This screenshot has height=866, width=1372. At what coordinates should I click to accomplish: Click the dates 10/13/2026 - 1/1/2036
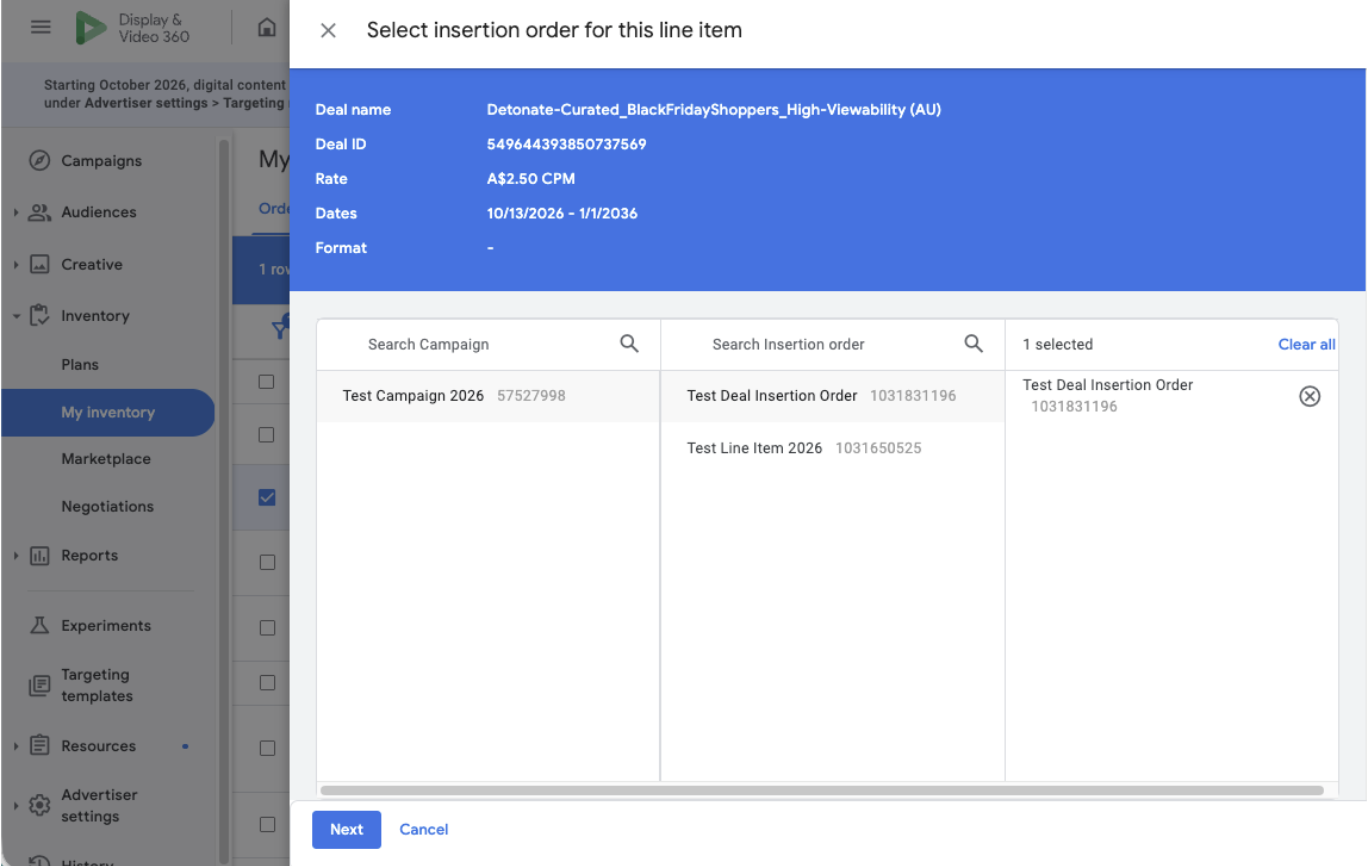coord(562,213)
